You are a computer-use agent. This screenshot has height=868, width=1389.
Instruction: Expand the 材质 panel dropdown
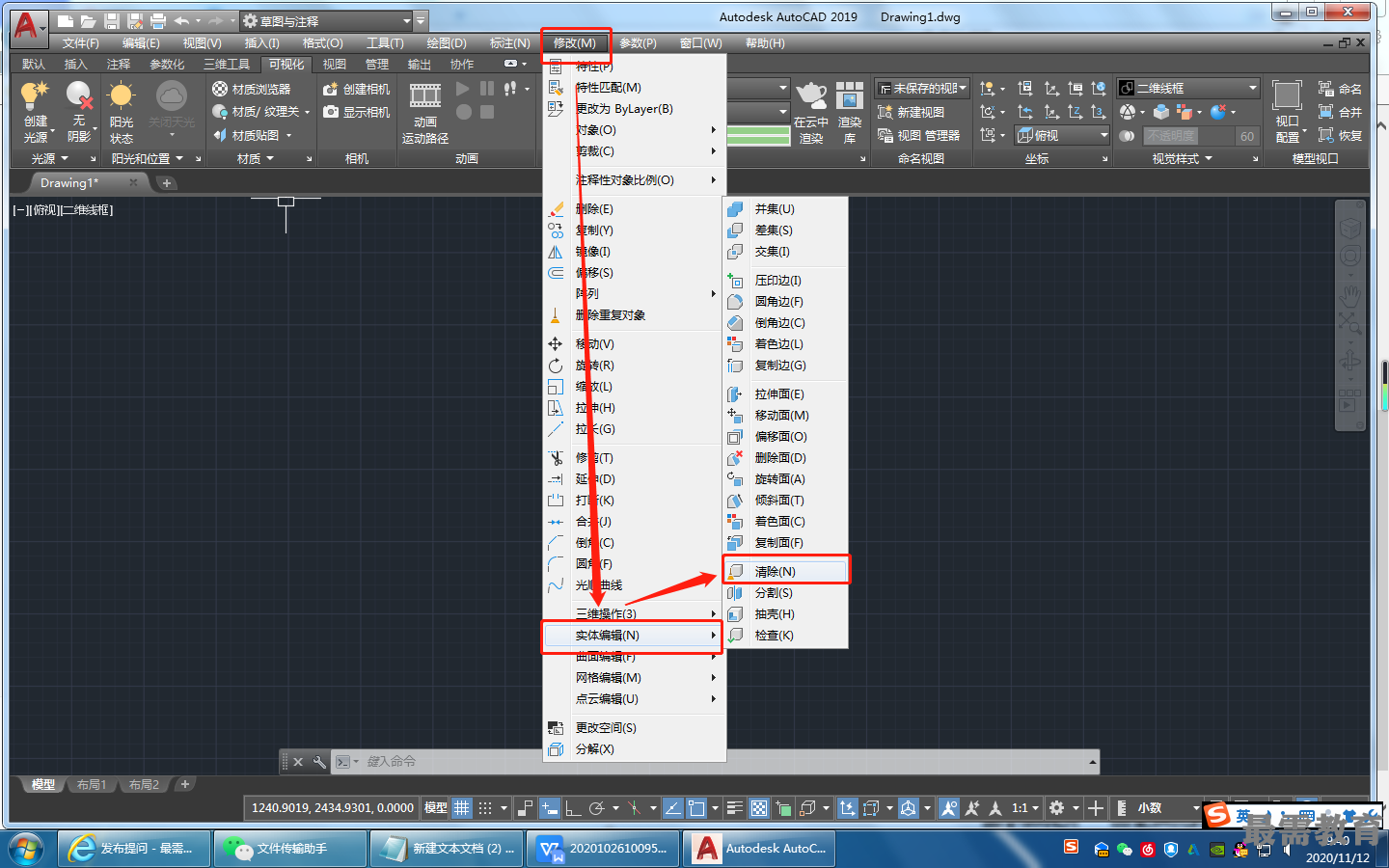[256, 158]
